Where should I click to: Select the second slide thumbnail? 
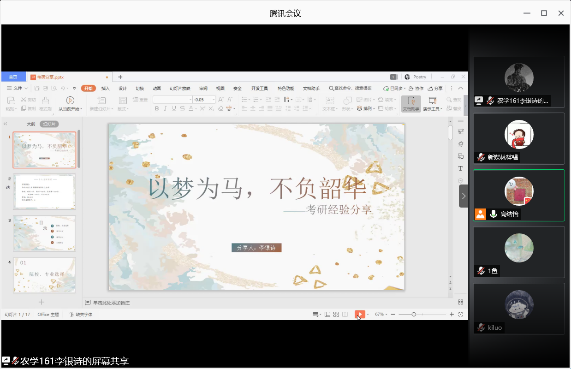(44, 192)
